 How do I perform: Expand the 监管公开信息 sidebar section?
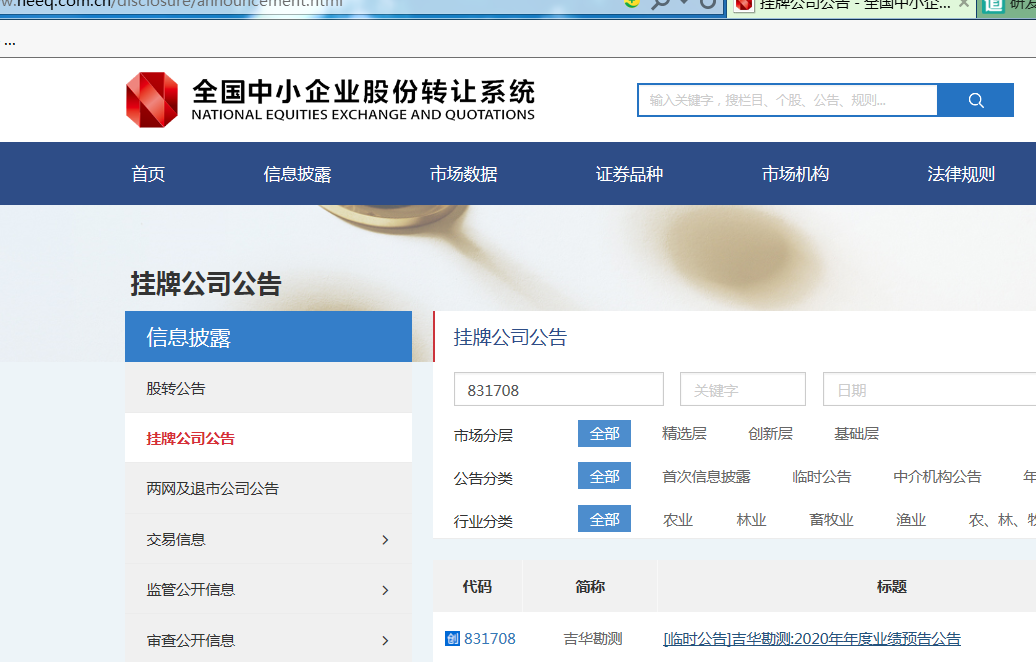tap(267, 589)
